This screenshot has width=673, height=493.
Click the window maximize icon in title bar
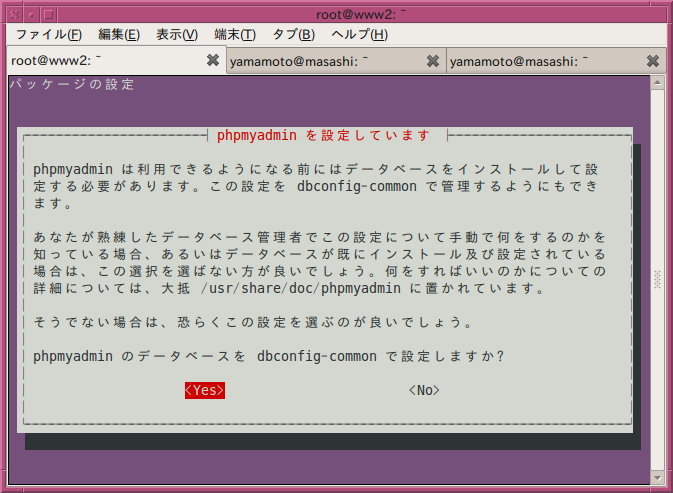tap(49, 15)
